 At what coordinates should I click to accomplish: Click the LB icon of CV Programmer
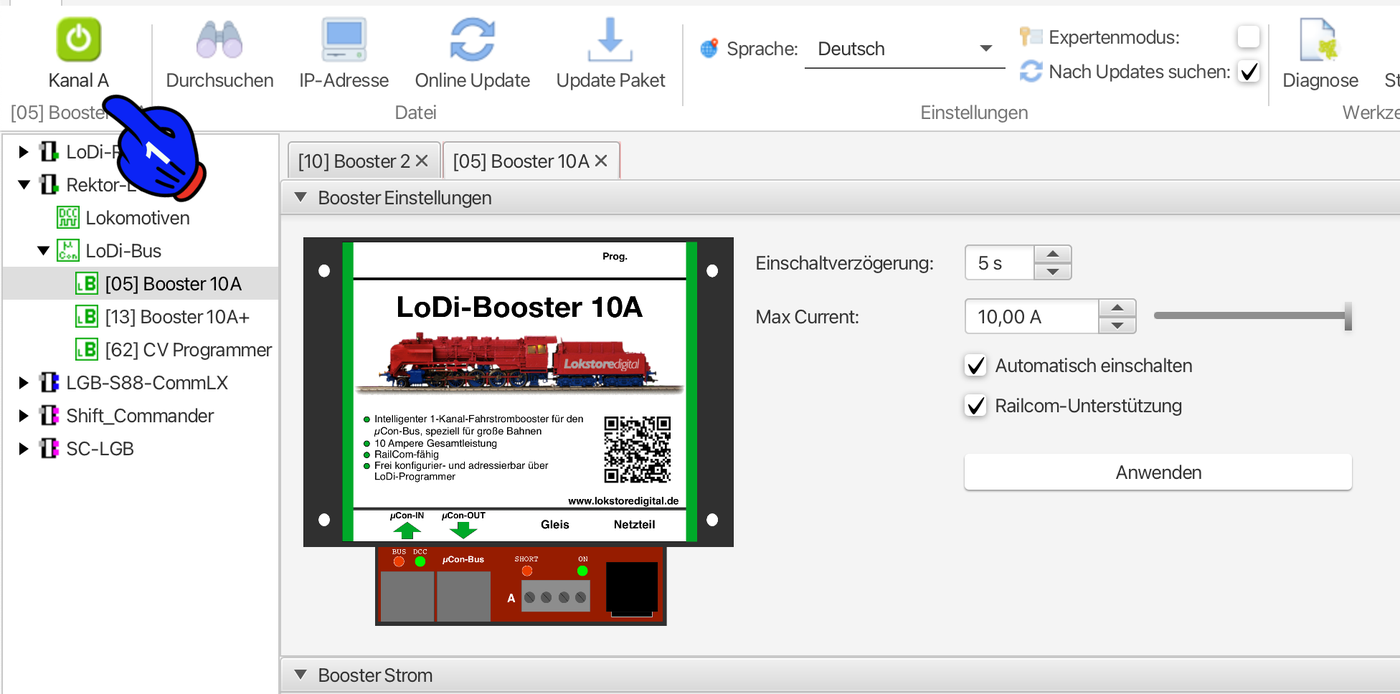[x=87, y=350]
